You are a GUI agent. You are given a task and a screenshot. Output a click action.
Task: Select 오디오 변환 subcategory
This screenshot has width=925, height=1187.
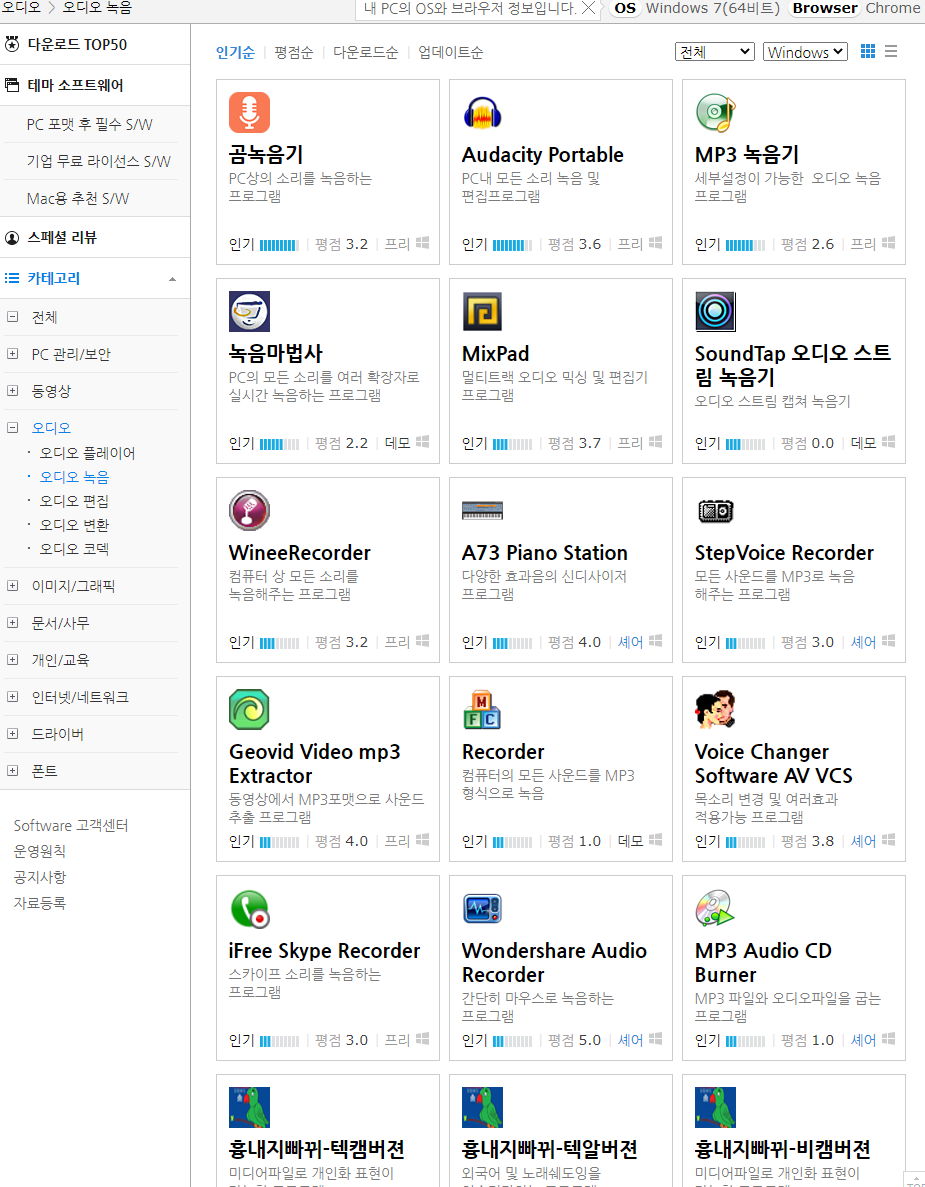coord(74,525)
